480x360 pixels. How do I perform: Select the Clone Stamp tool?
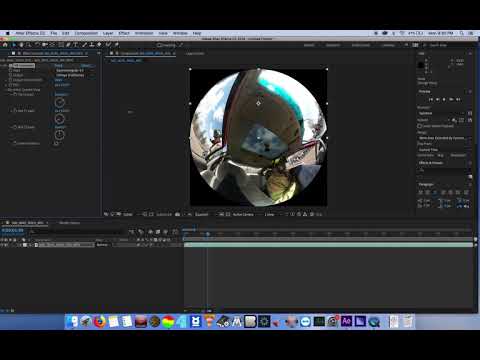pos(92,45)
